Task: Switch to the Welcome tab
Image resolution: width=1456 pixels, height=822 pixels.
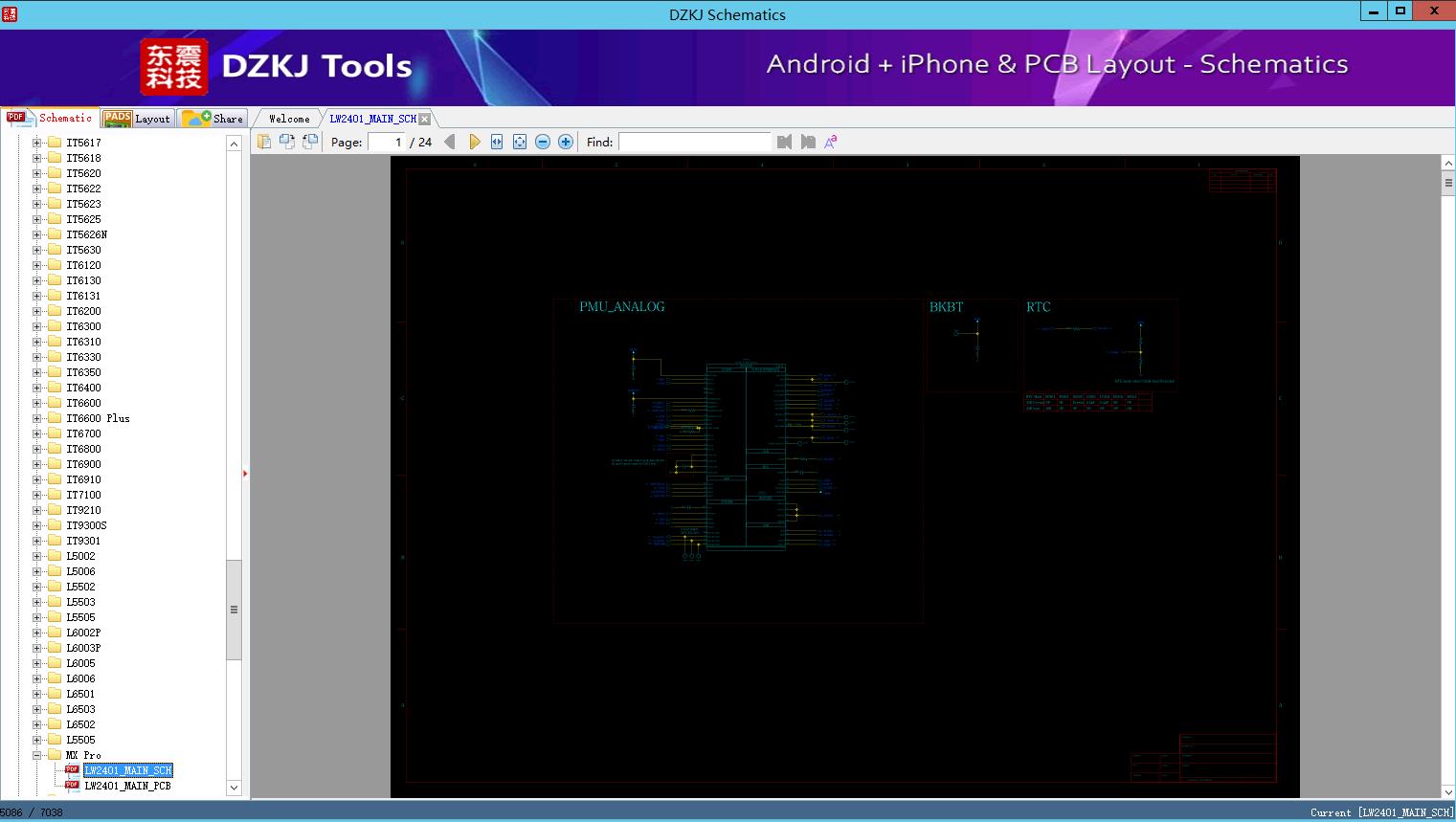Action: pyautogui.click(x=289, y=119)
